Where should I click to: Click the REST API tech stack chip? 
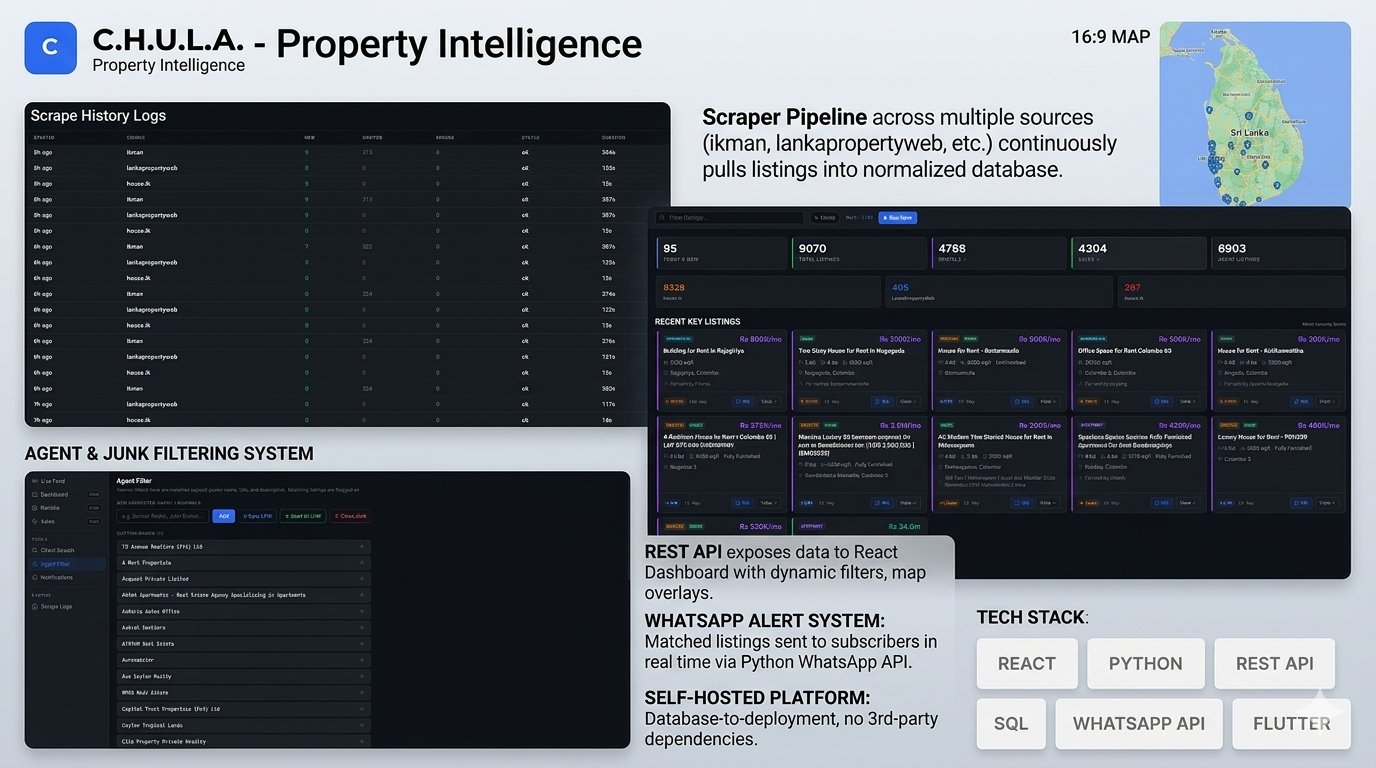(x=1275, y=663)
